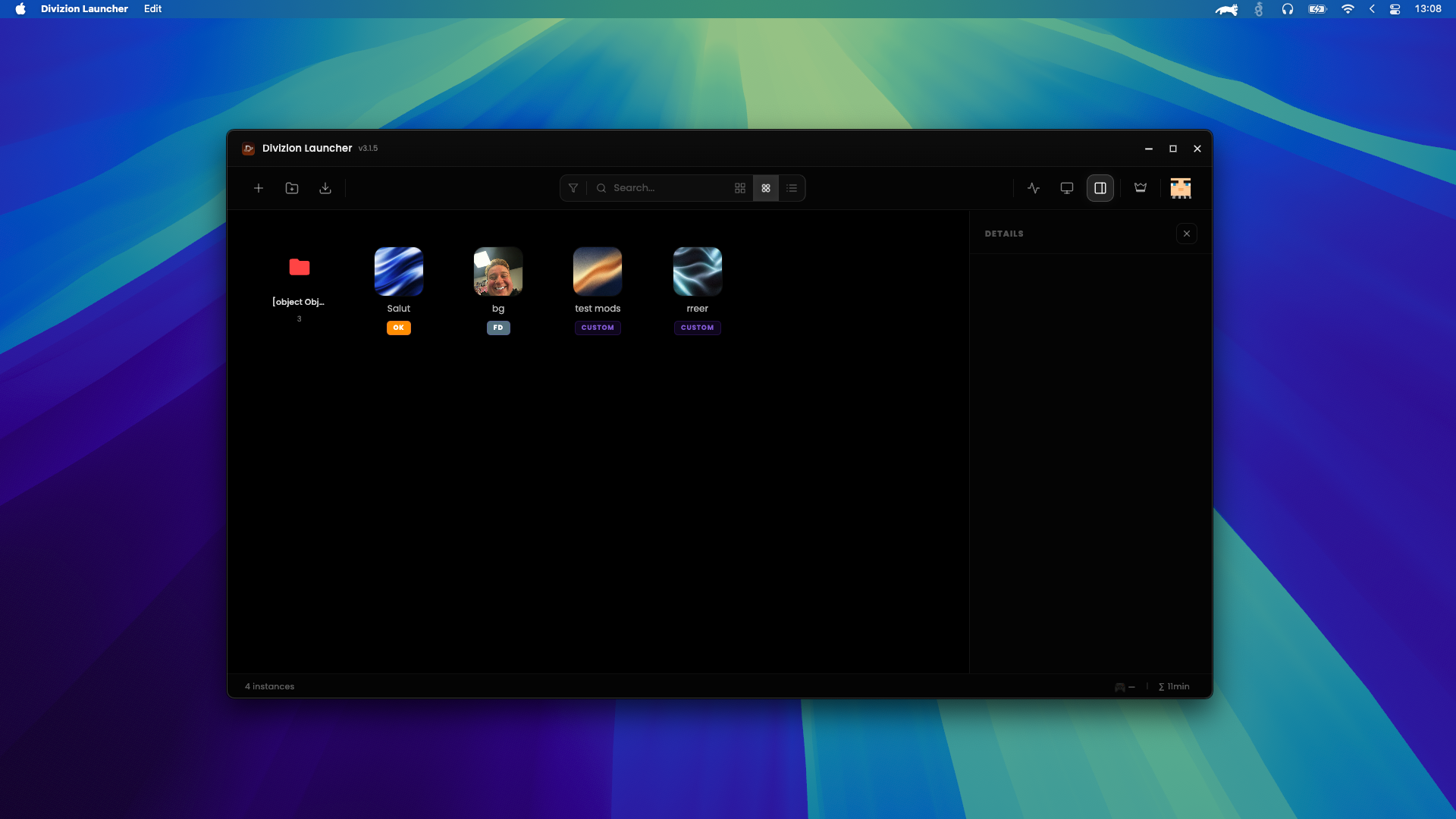
Task: Open the account avatar menu
Action: pos(1181,188)
